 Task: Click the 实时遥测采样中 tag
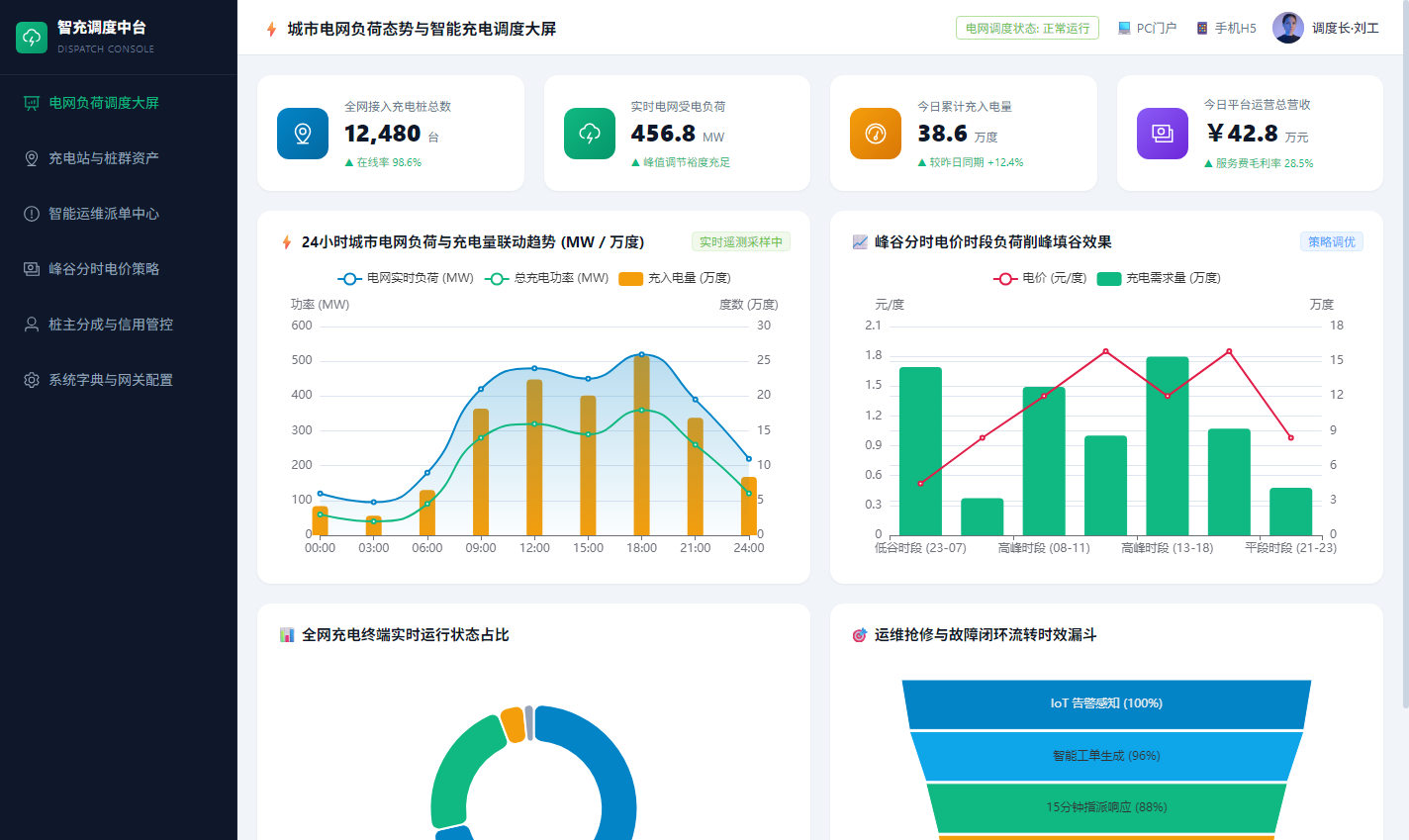click(741, 242)
